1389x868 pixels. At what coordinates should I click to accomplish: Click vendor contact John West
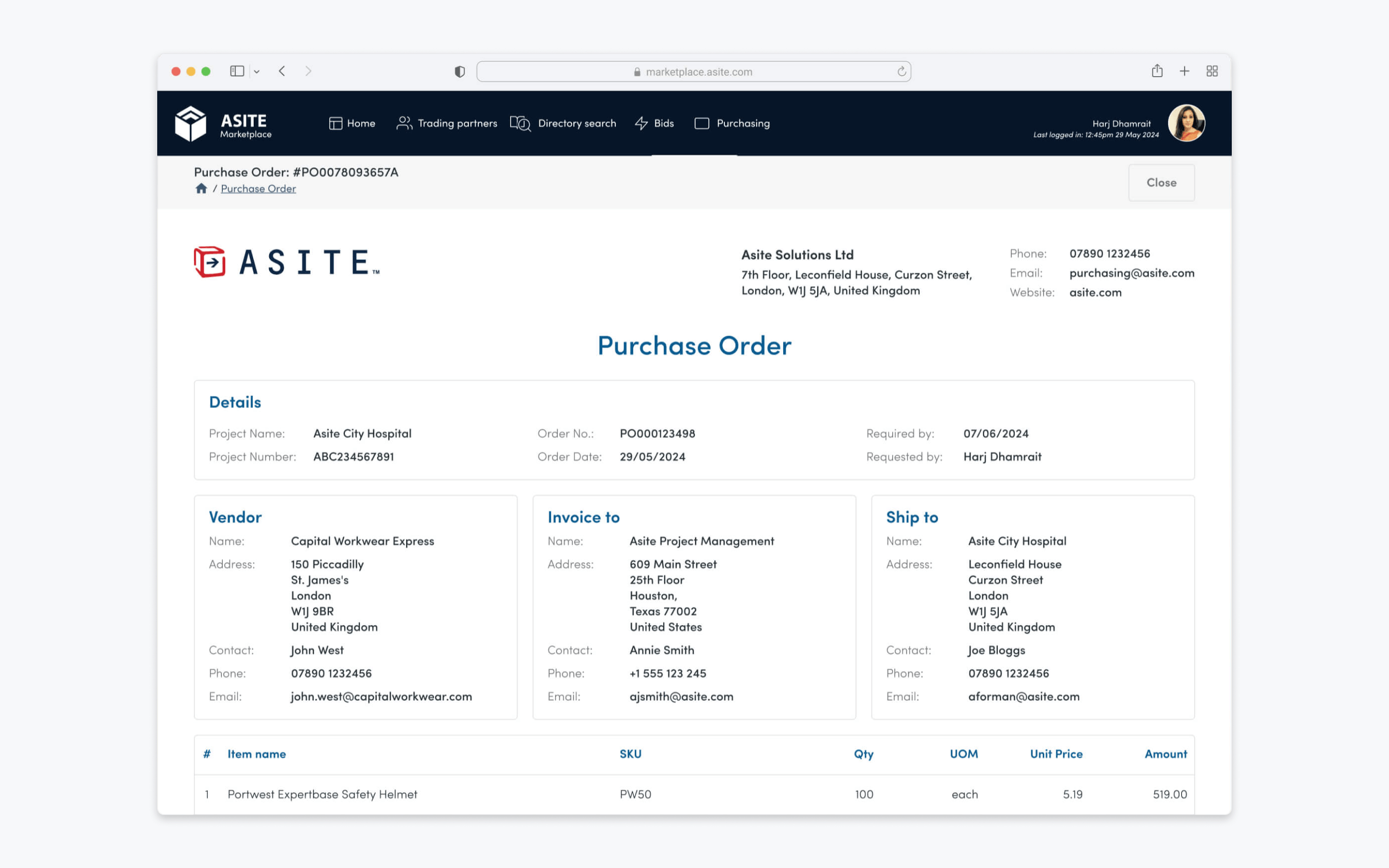click(317, 651)
